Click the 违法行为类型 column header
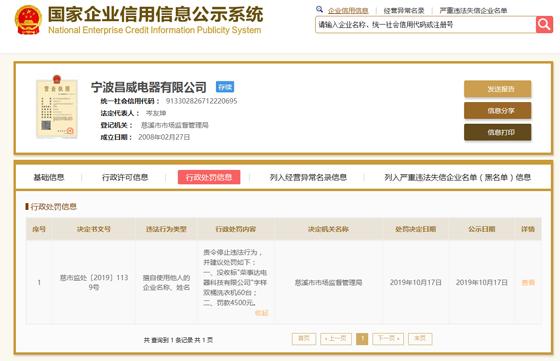Viewport: 560px width, 361px height. pyautogui.click(x=166, y=229)
